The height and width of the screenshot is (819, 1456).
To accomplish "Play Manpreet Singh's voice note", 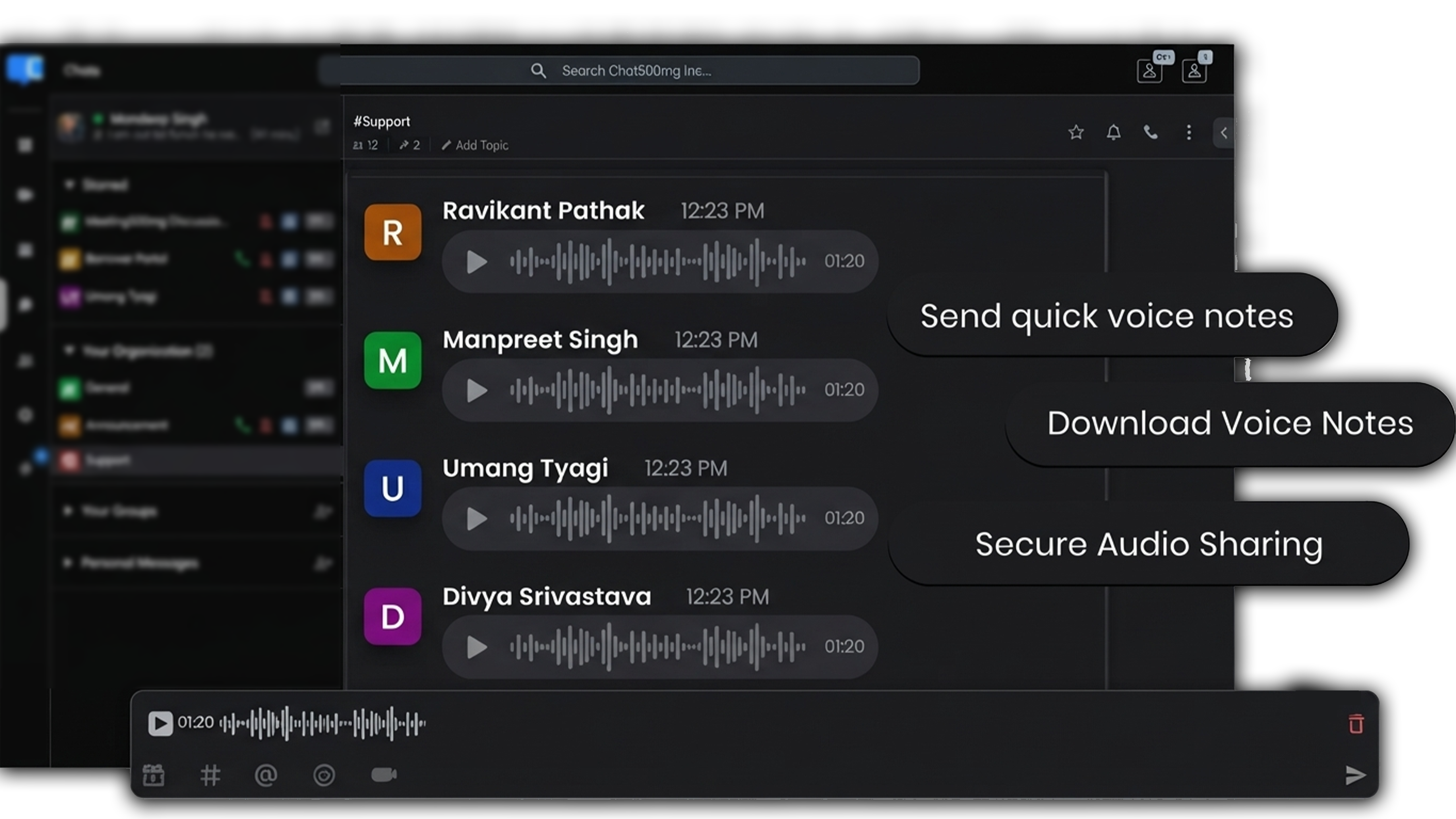I will (x=477, y=390).
